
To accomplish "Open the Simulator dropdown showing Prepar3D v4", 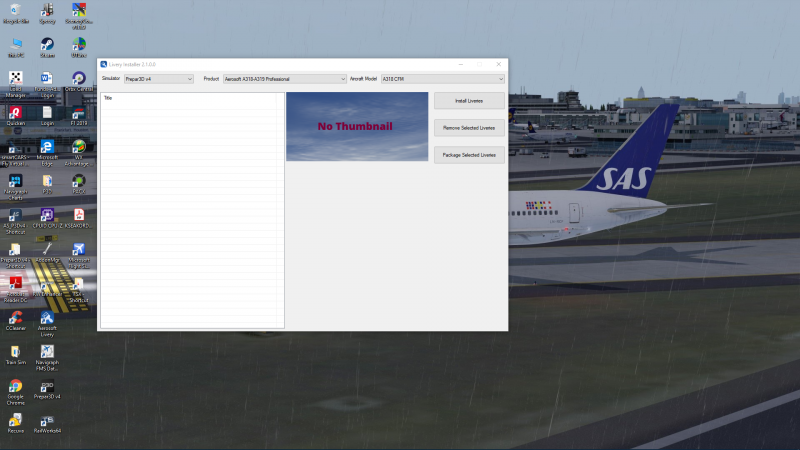I will [159, 79].
